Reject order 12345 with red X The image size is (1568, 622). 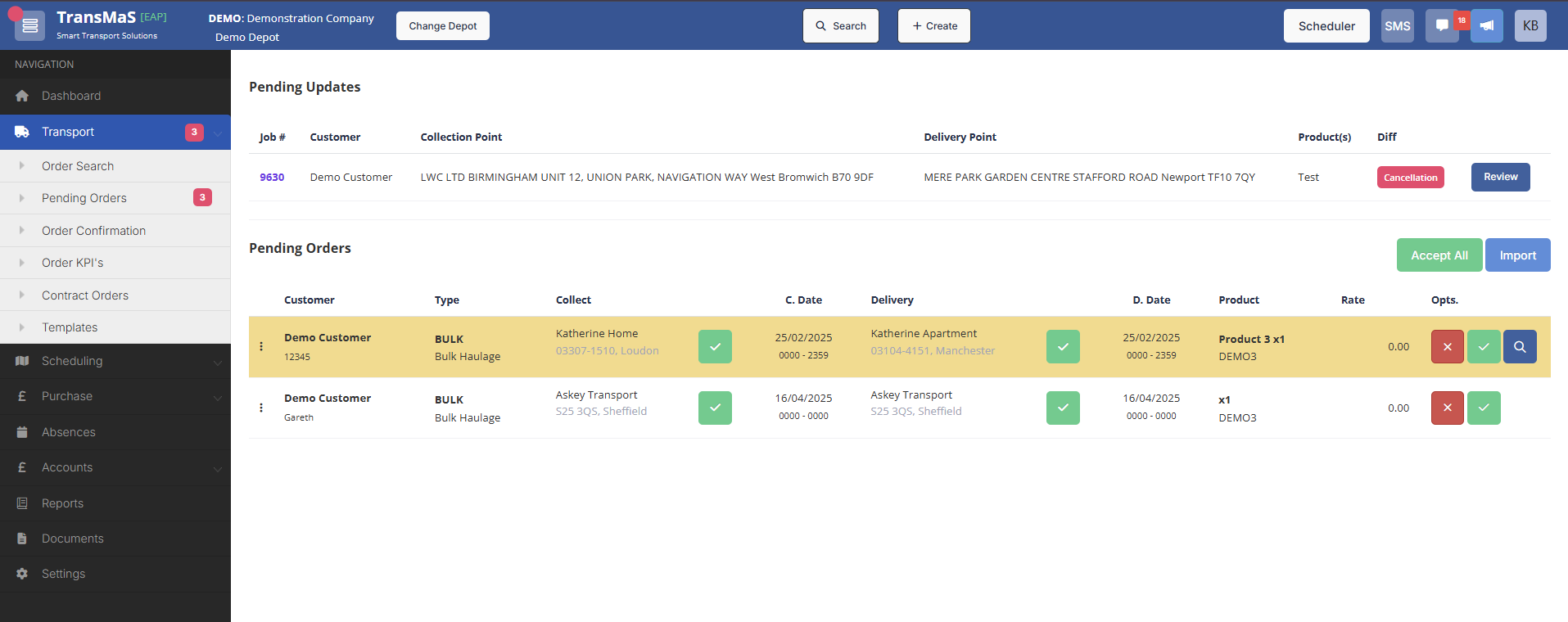coord(1448,347)
